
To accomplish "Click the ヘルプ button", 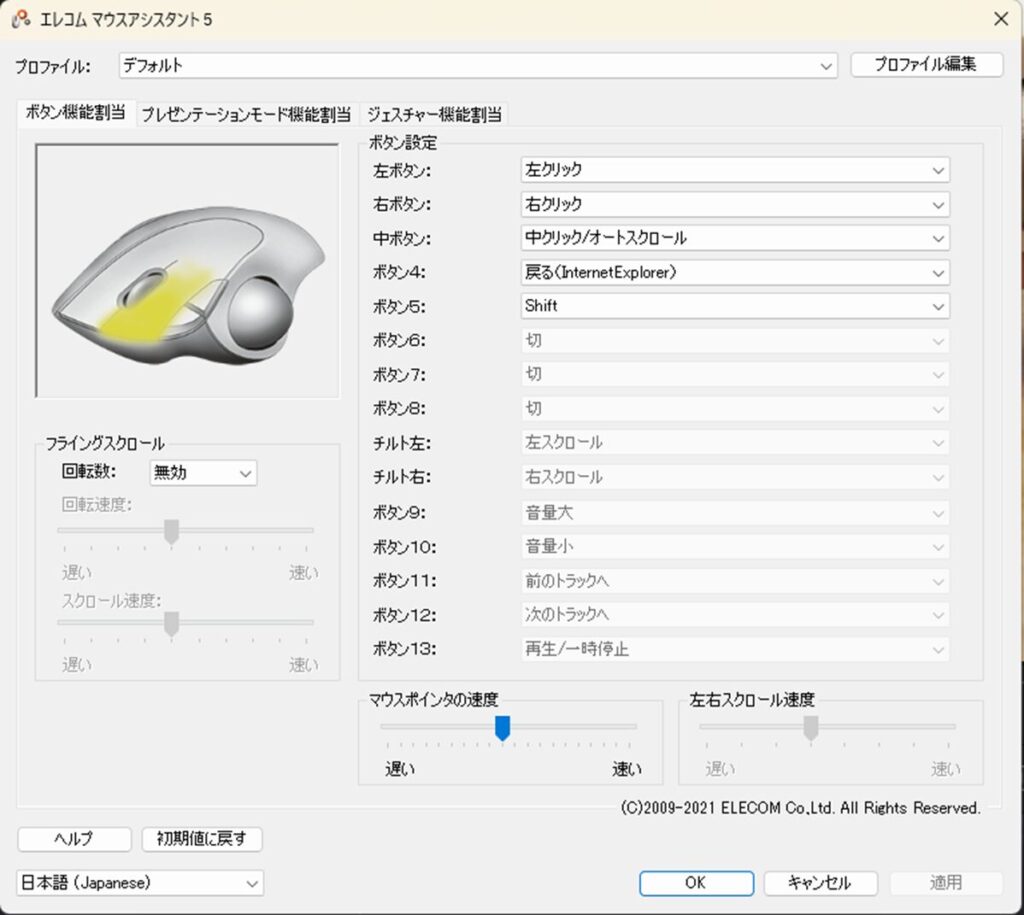I will click(x=74, y=839).
